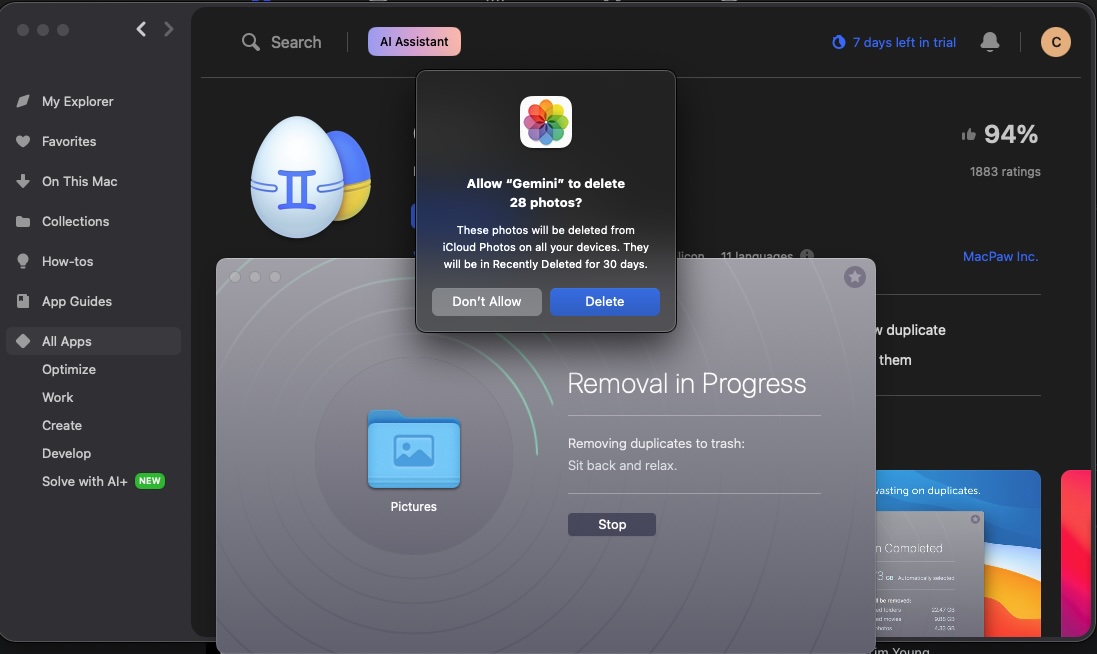Click the Gemini egg app icon

tap(311, 177)
